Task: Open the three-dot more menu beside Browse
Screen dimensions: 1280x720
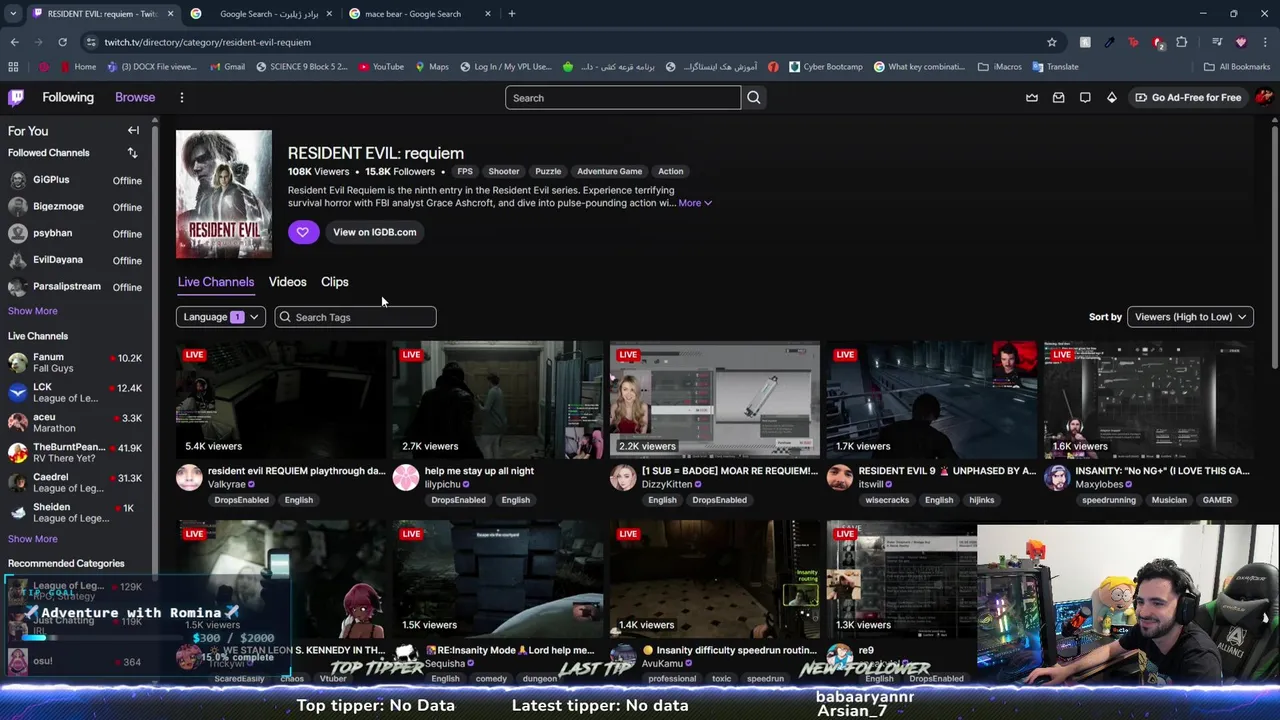Action: click(182, 97)
